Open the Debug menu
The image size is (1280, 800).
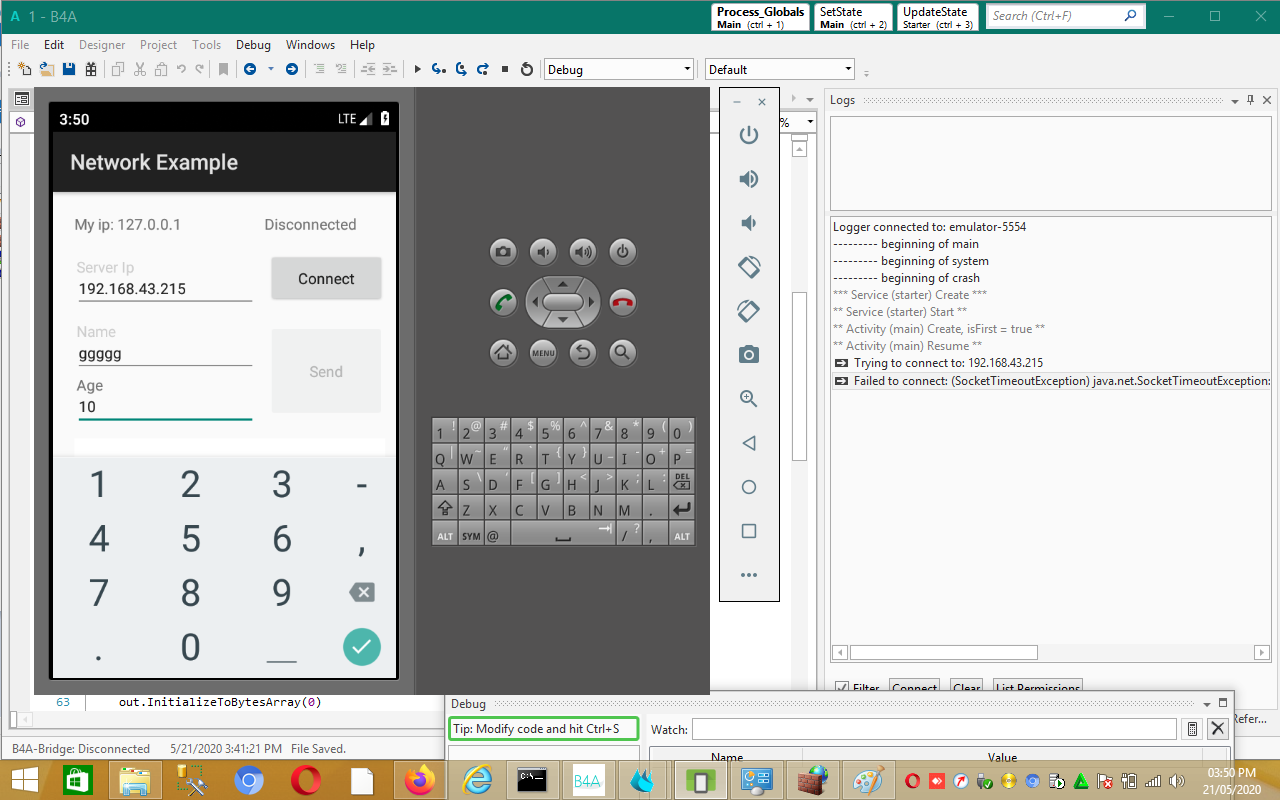pyautogui.click(x=253, y=45)
